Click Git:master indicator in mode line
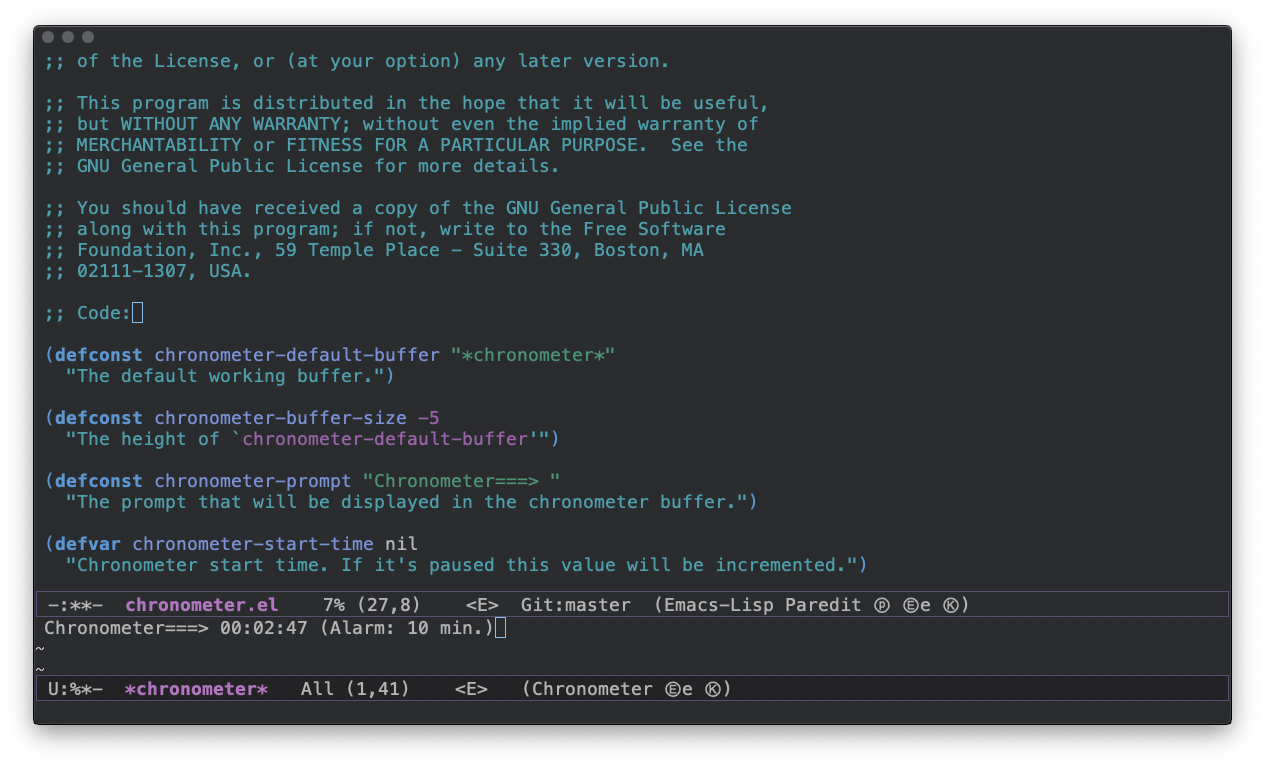The image size is (1265, 766). [x=576, y=605]
